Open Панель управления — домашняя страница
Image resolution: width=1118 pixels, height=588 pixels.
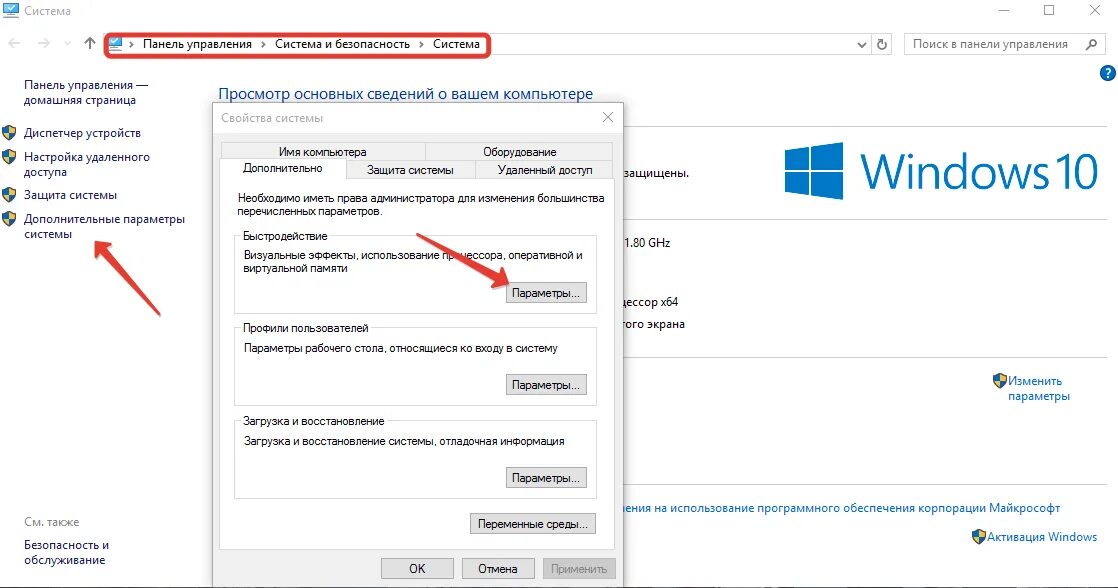tap(86, 93)
